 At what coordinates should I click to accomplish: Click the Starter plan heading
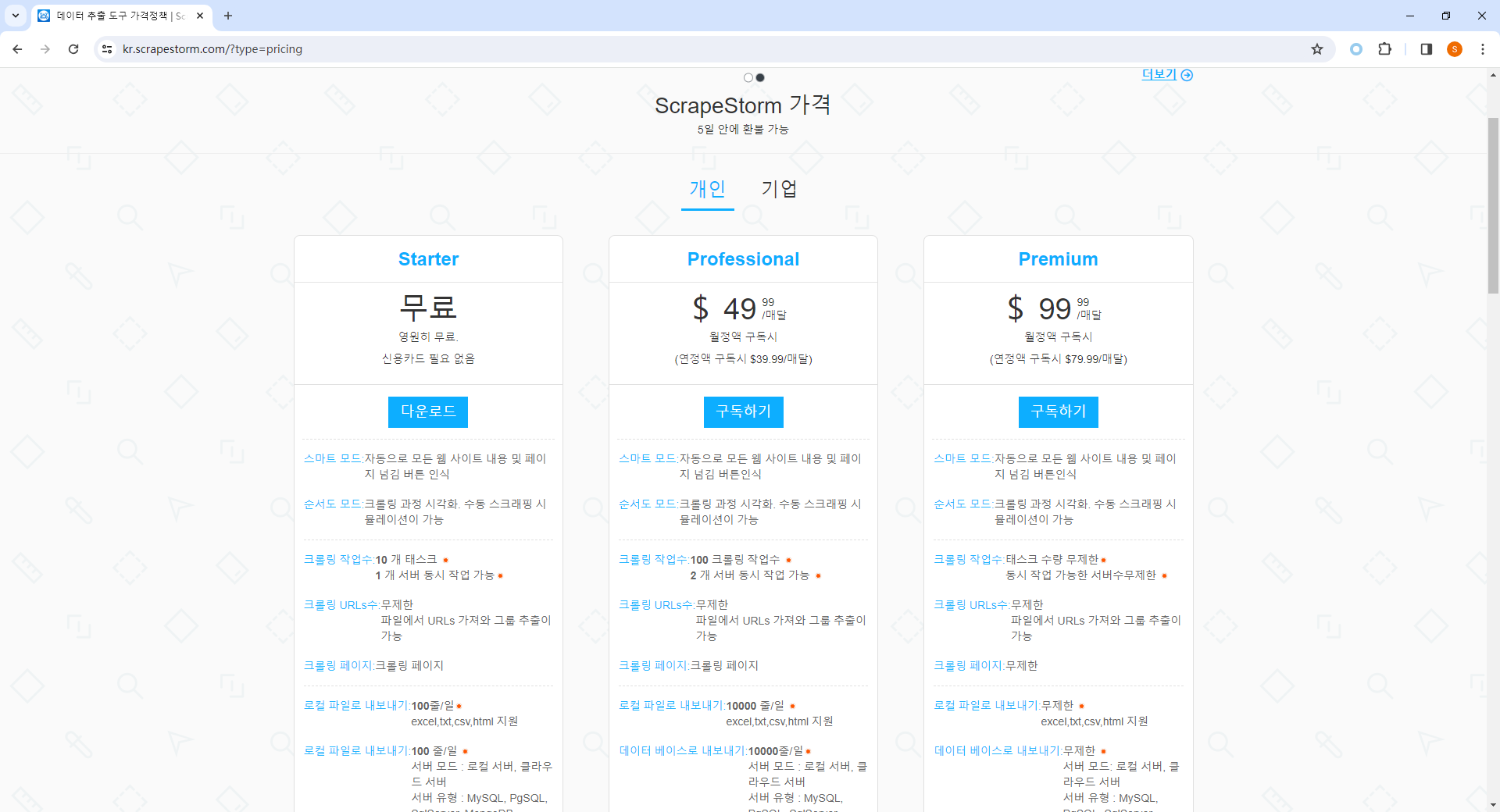click(428, 259)
